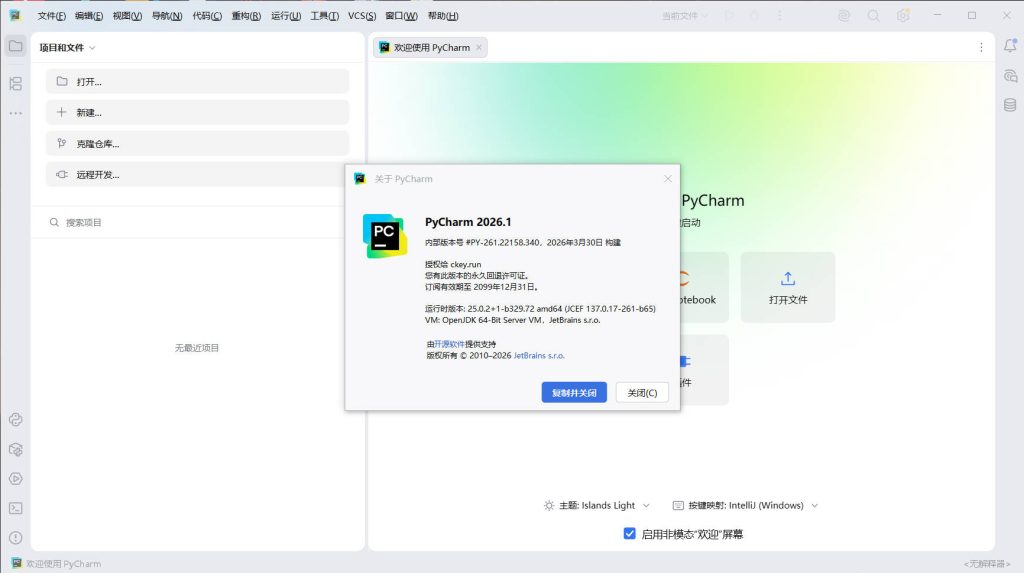Click the 无最近项目 text
The height and width of the screenshot is (573, 1024).
[x=197, y=348]
